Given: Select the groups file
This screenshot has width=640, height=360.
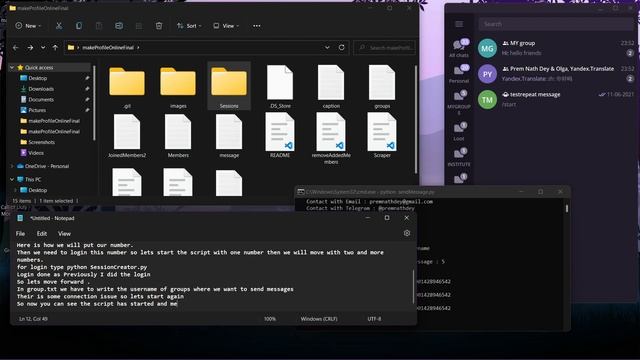Looking at the screenshot, I should point(382,87).
